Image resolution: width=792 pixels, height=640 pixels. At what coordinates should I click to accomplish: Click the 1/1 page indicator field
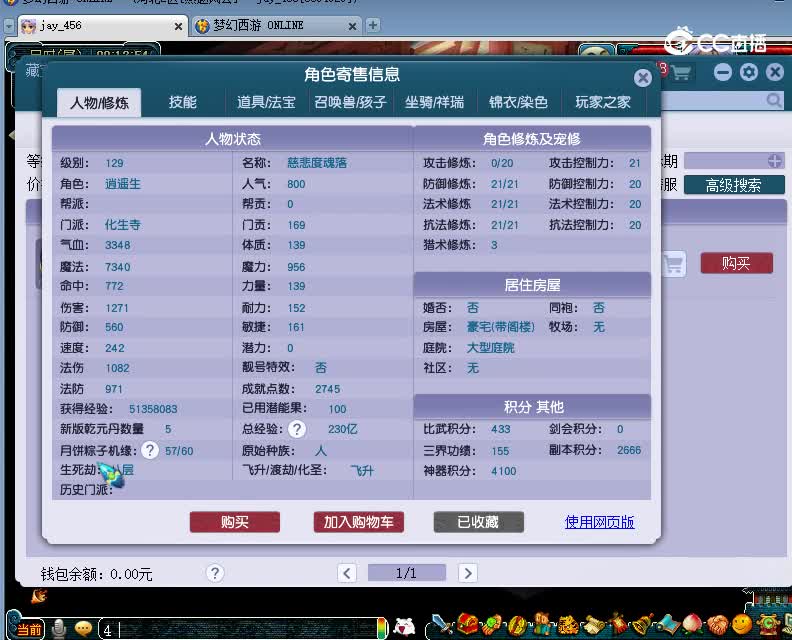pyautogui.click(x=407, y=573)
